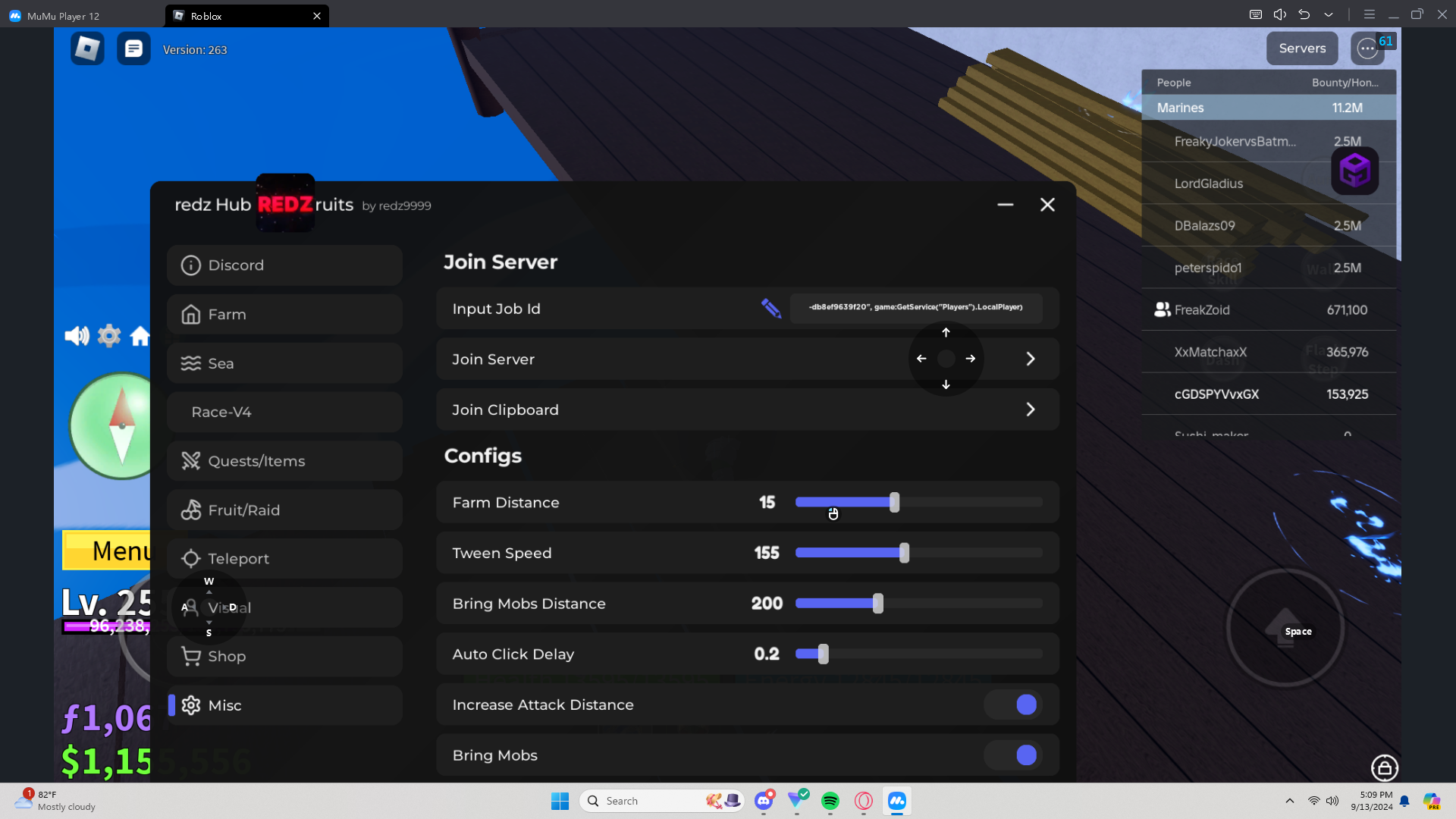Screen dimensions: 1456x819
Task: Open Opera browser from the taskbar
Action: (x=864, y=801)
